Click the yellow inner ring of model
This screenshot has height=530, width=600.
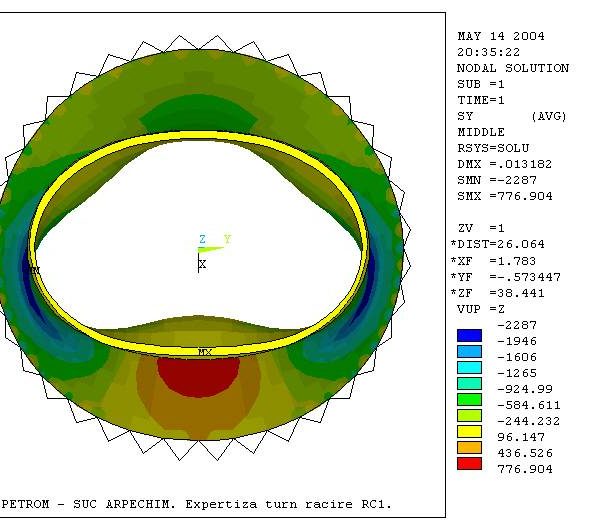(200, 138)
